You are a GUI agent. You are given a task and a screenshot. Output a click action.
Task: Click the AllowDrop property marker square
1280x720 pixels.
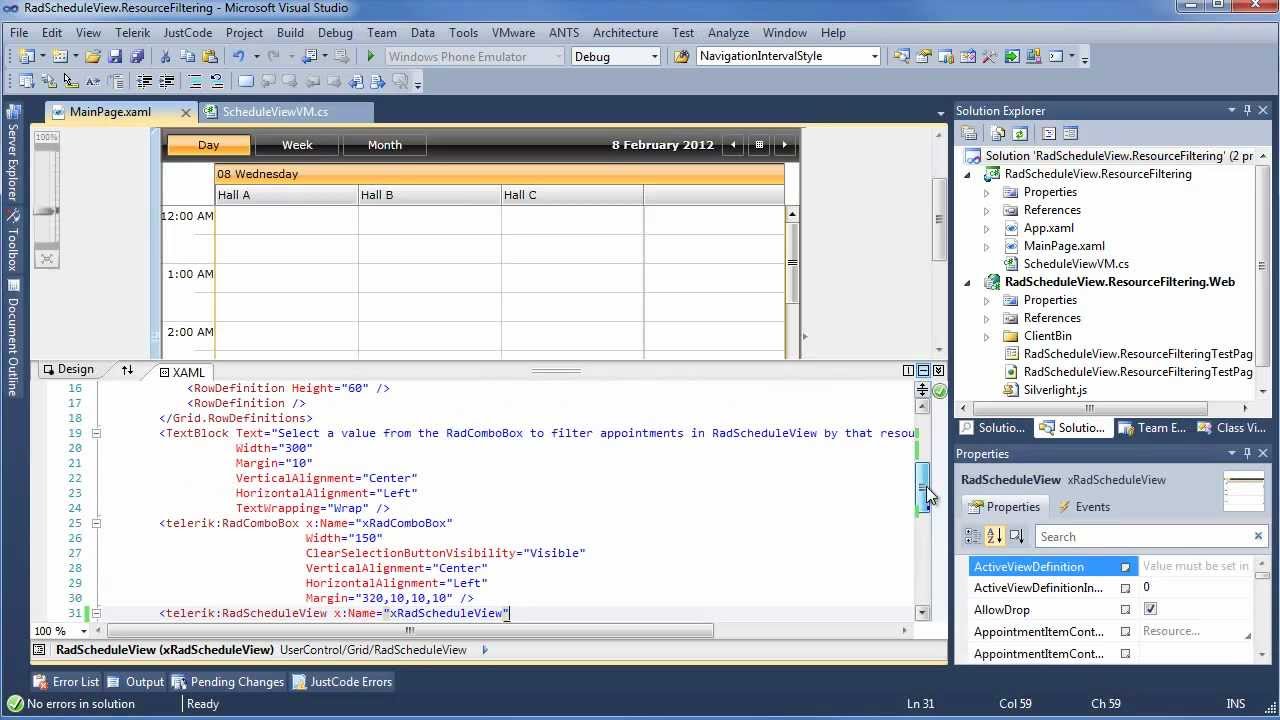(1125, 610)
